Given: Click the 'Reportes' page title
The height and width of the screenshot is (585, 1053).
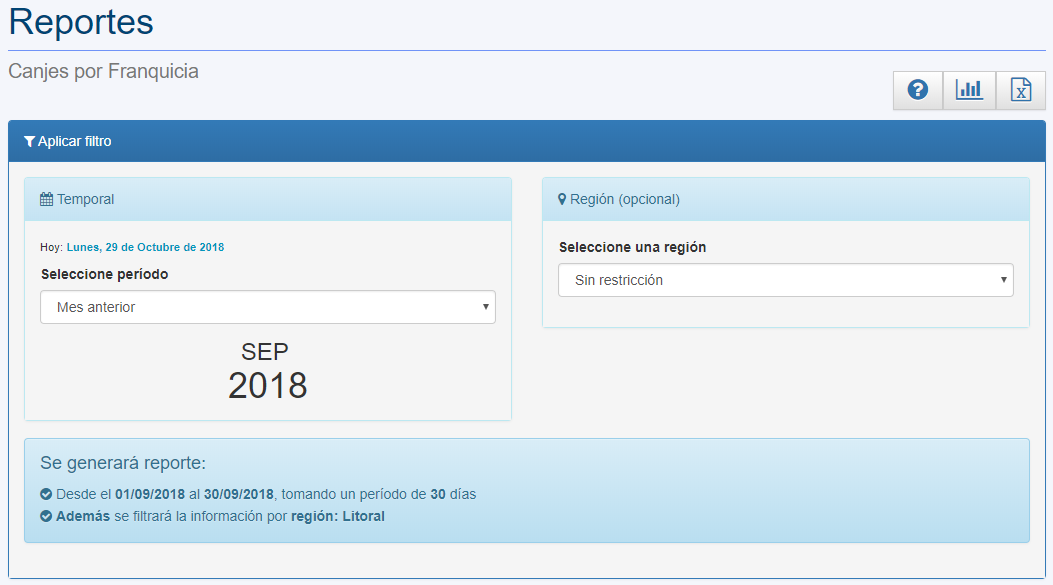Looking at the screenshot, I should 81,22.
